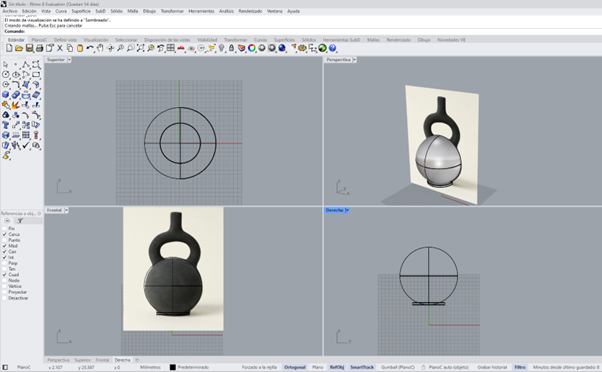Select the Pan hand tool
The width and height of the screenshot is (602, 372).
[100, 48]
